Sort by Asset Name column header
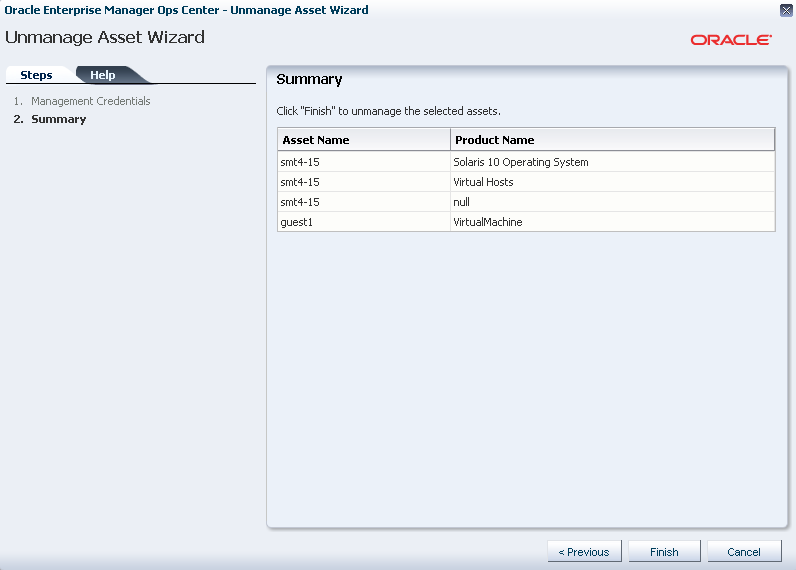The height and width of the screenshot is (570, 796). 363,140
